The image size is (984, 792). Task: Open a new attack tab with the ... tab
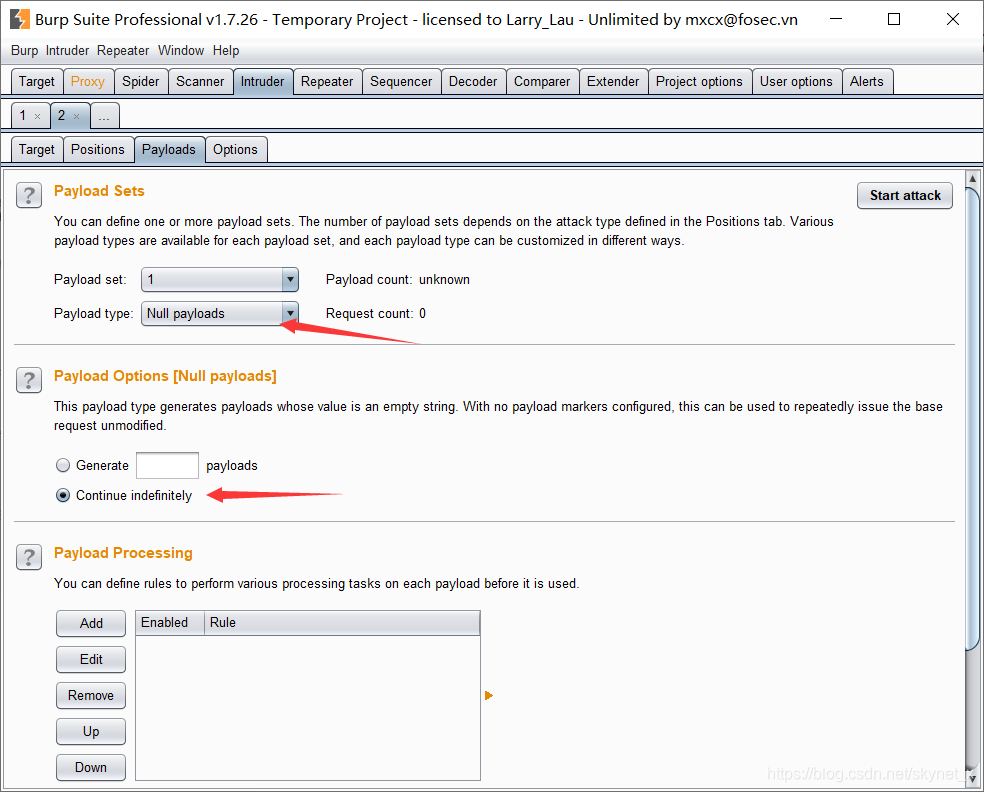coord(104,116)
